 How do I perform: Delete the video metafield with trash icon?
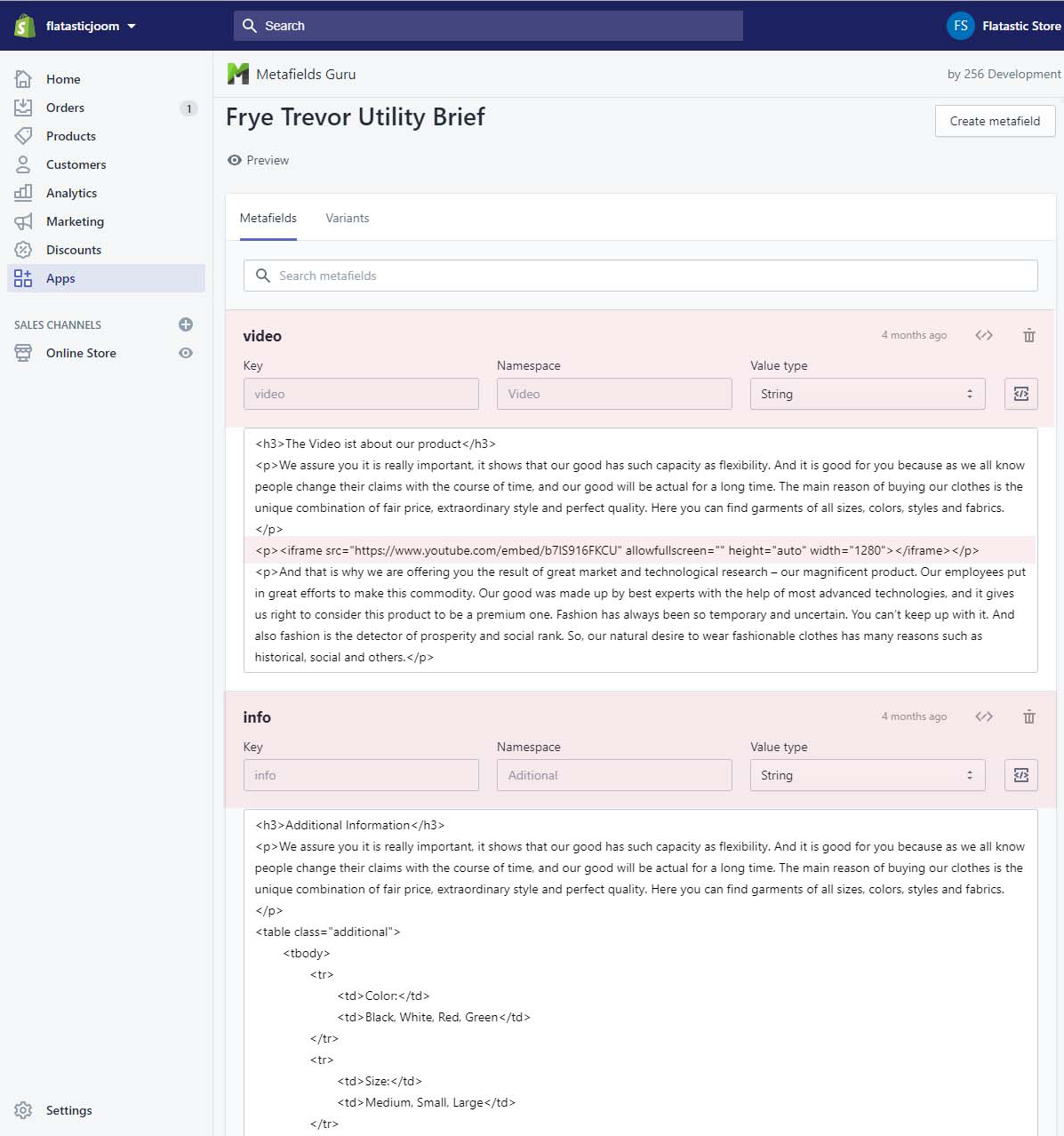point(1028,335)
